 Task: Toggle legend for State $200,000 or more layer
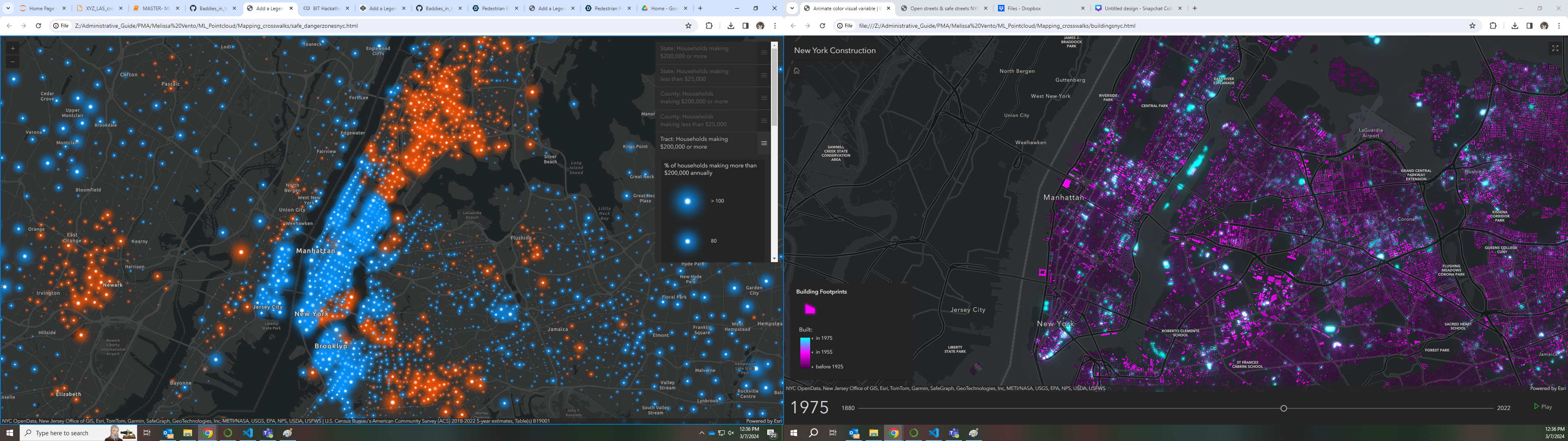pyautogui.click(x=763, y=52)
